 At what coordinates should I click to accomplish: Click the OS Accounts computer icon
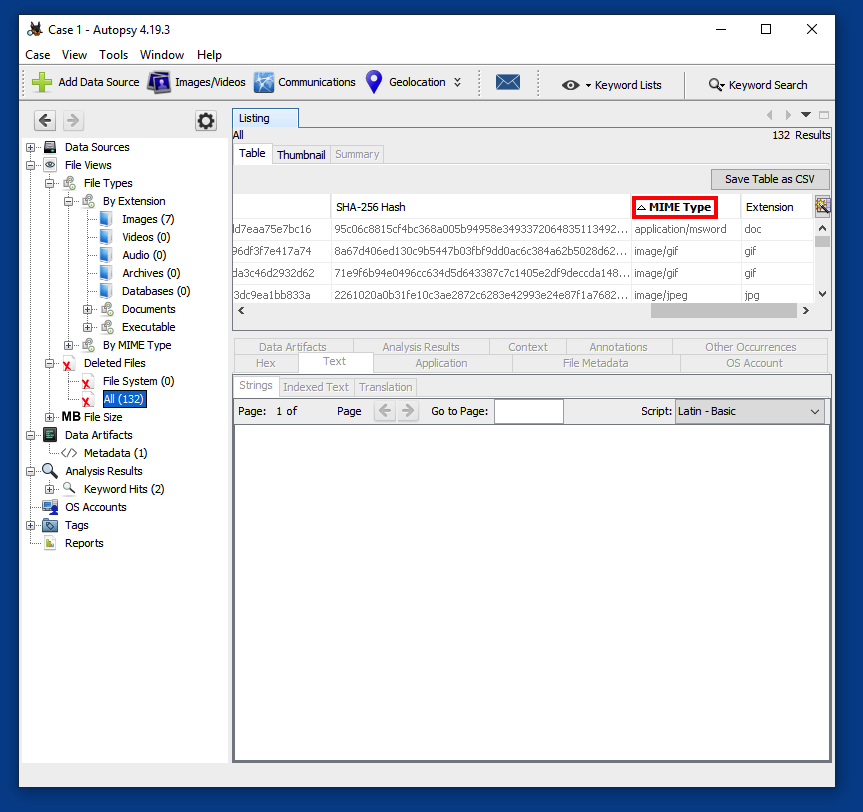click(51, 507)
